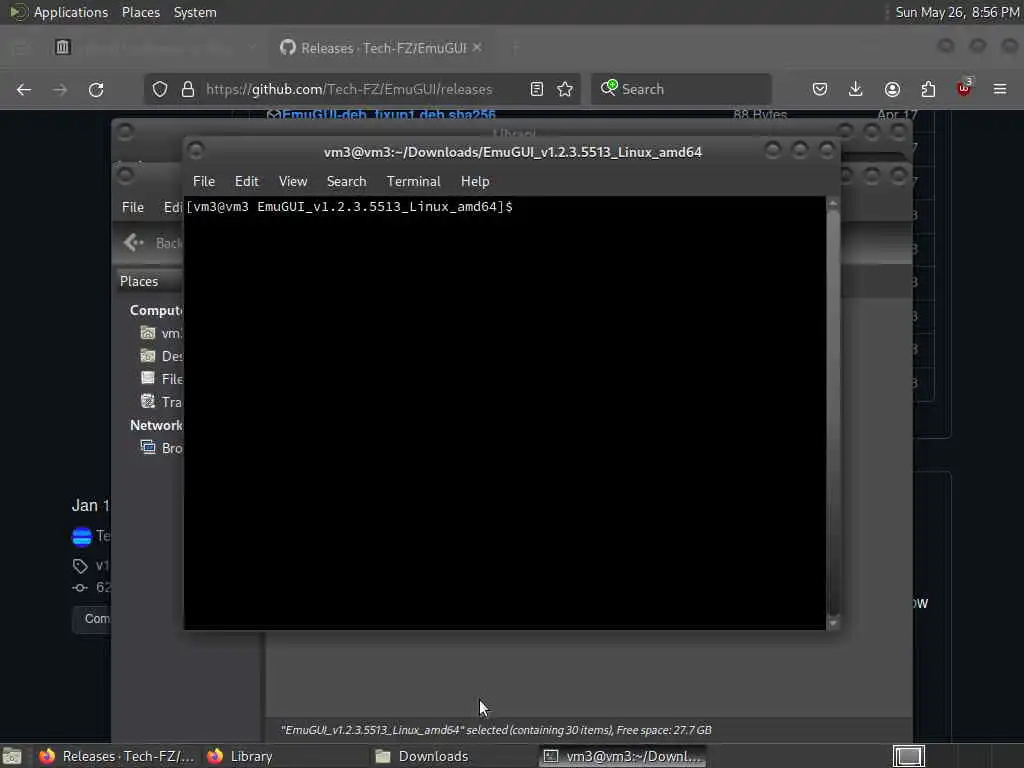The height and width of the screenshot is (768, 1024).
Task: Click terminal scrollbar down arrow
Action: pyautogui.click(x=833, y=623)
